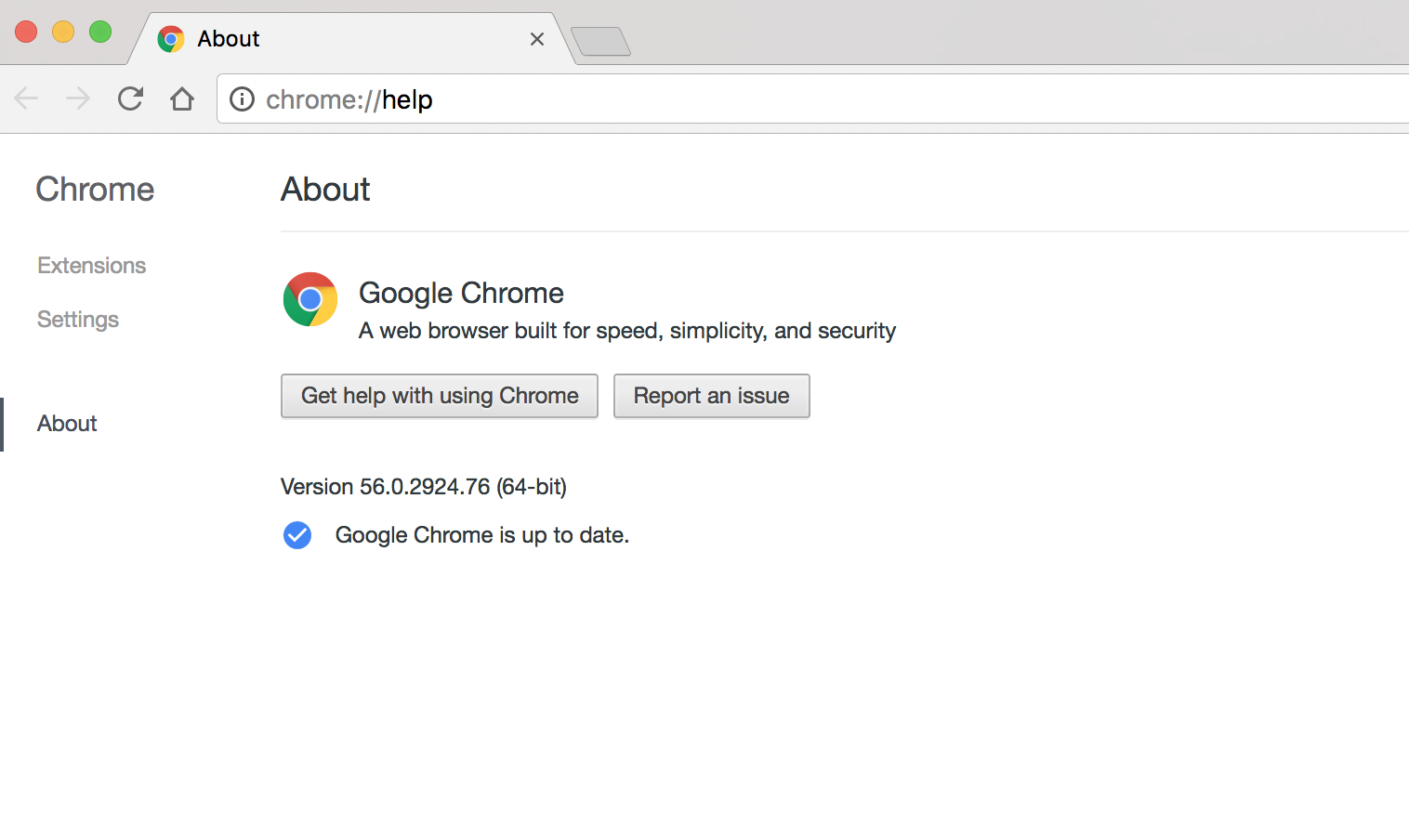Image resolution: width=1409 pixels, height=840 pixels.
Task: Click the blue up-to-date checkmark icon
Action: [297, 535]
